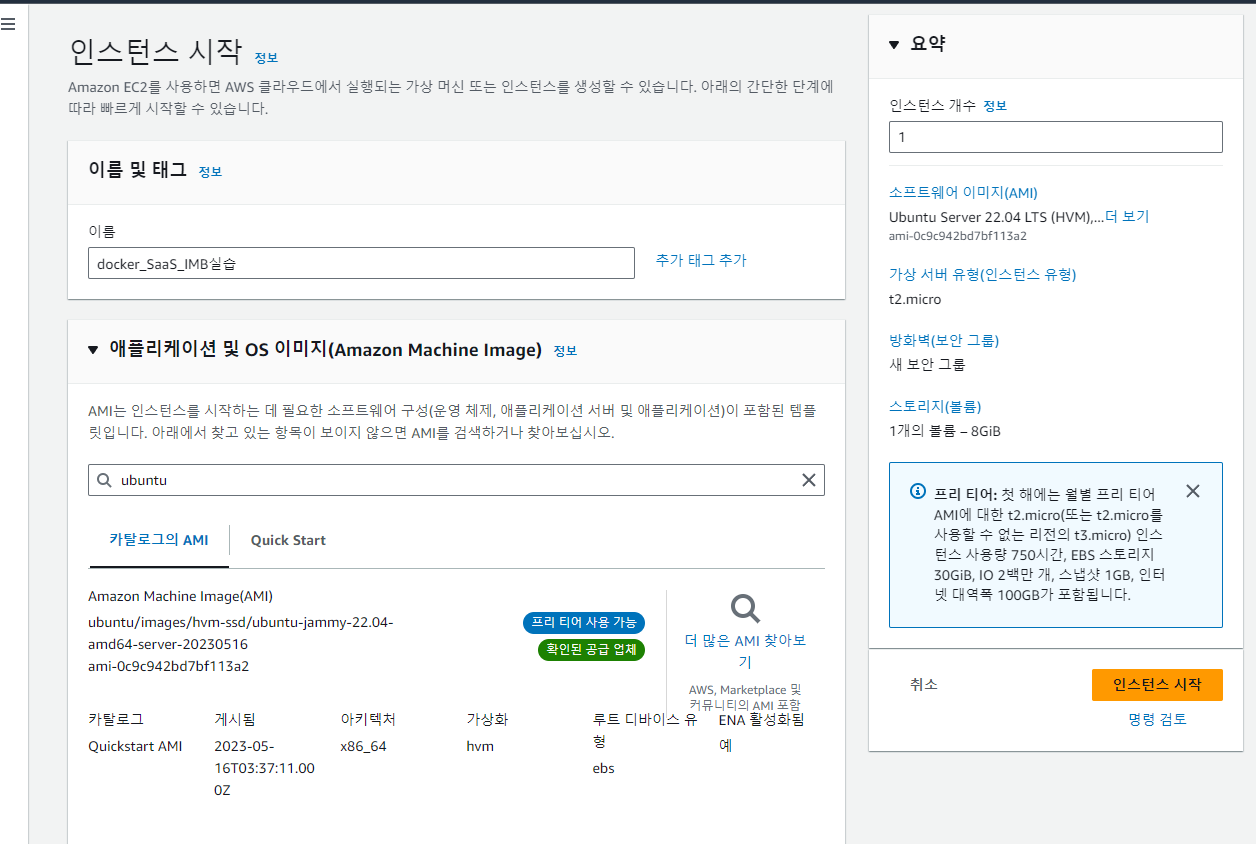Click 정보 link next to 이름 및 태그
Viewport: 1256px width, 844px height.
(x=210, y=171)
